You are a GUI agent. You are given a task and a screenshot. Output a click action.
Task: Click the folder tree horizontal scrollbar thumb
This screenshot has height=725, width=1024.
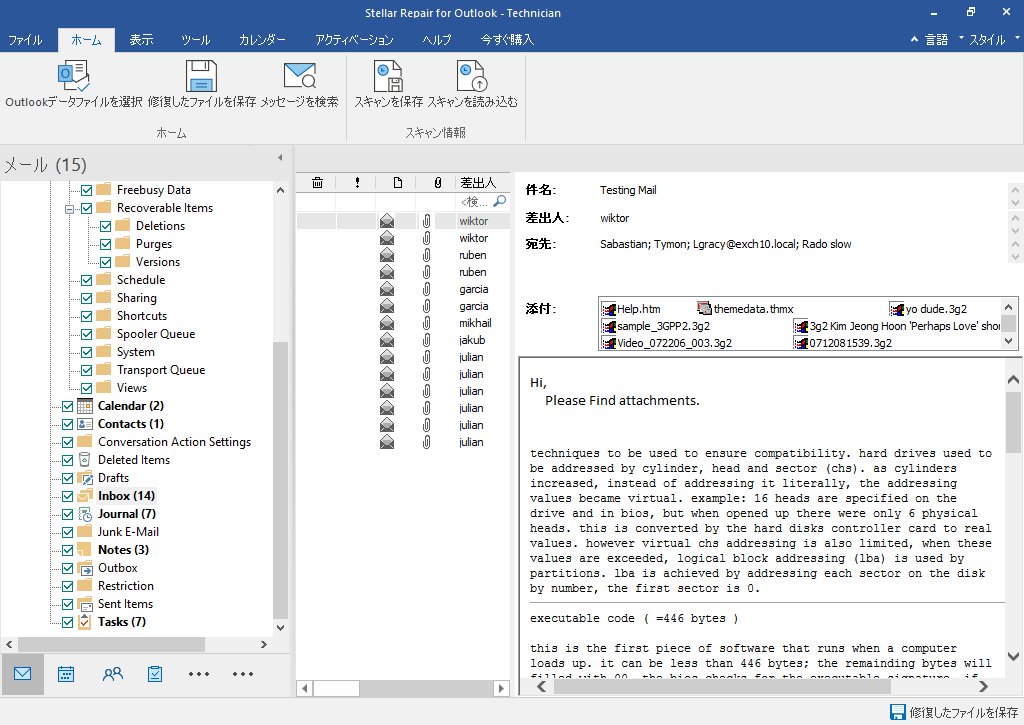tap(111, 645)
